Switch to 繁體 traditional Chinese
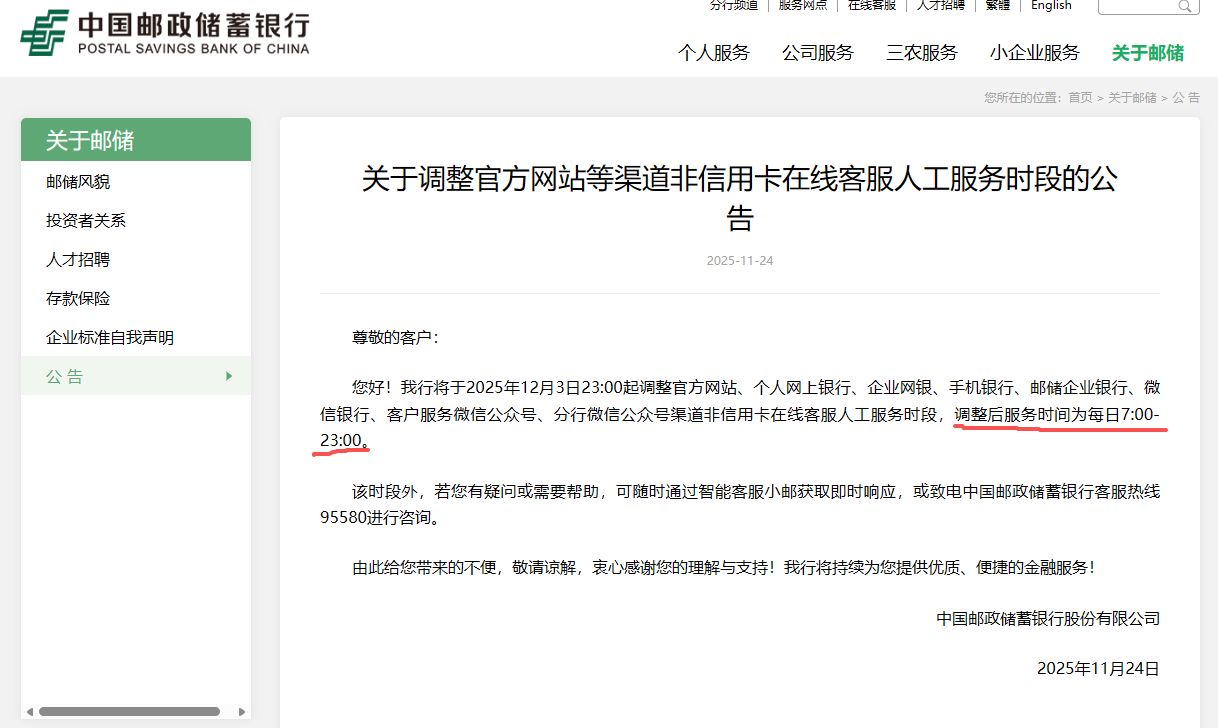Image resolution: width=1218 pixels, height=728 pixels. 997,6
